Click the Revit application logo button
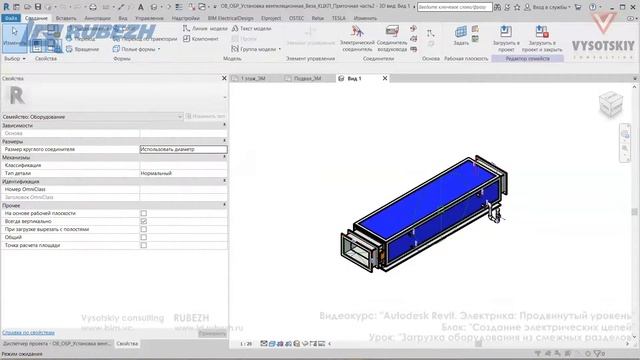The image size is (640, 360). (6, 7)
